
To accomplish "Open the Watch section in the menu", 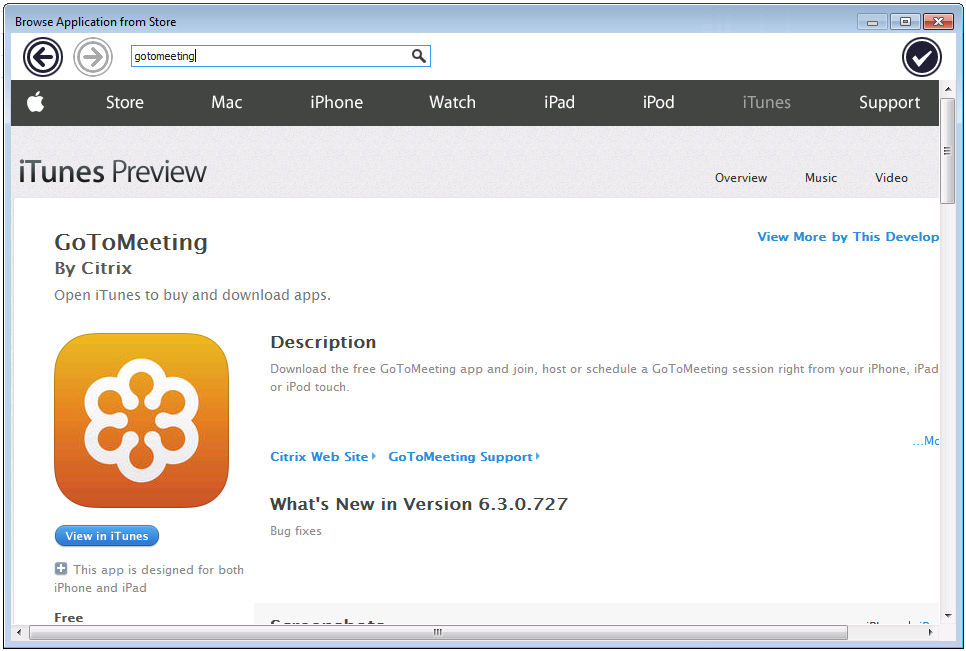I will pyautogui.click(x=452, y=102).
